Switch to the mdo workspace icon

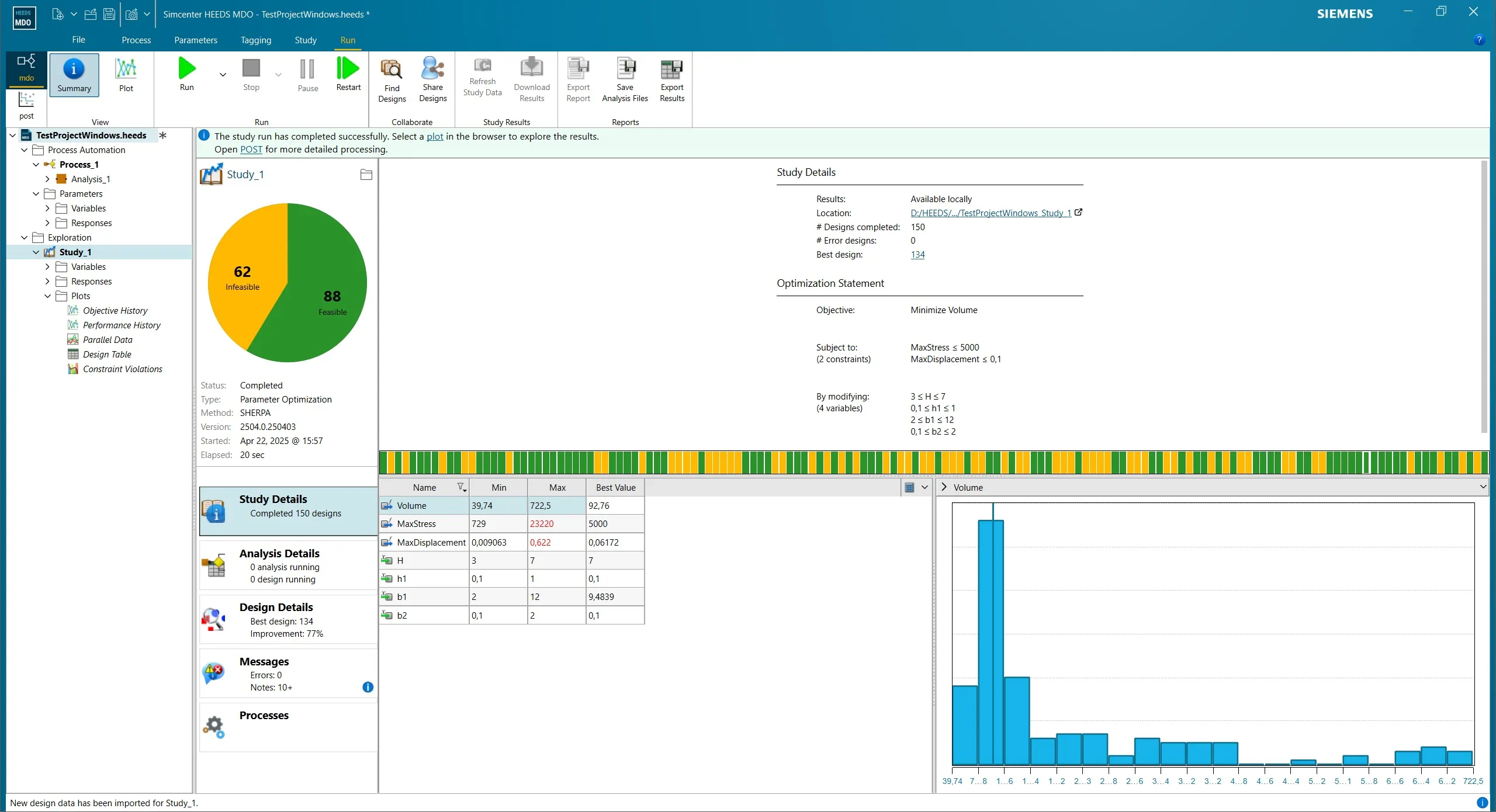coord(26,69)
